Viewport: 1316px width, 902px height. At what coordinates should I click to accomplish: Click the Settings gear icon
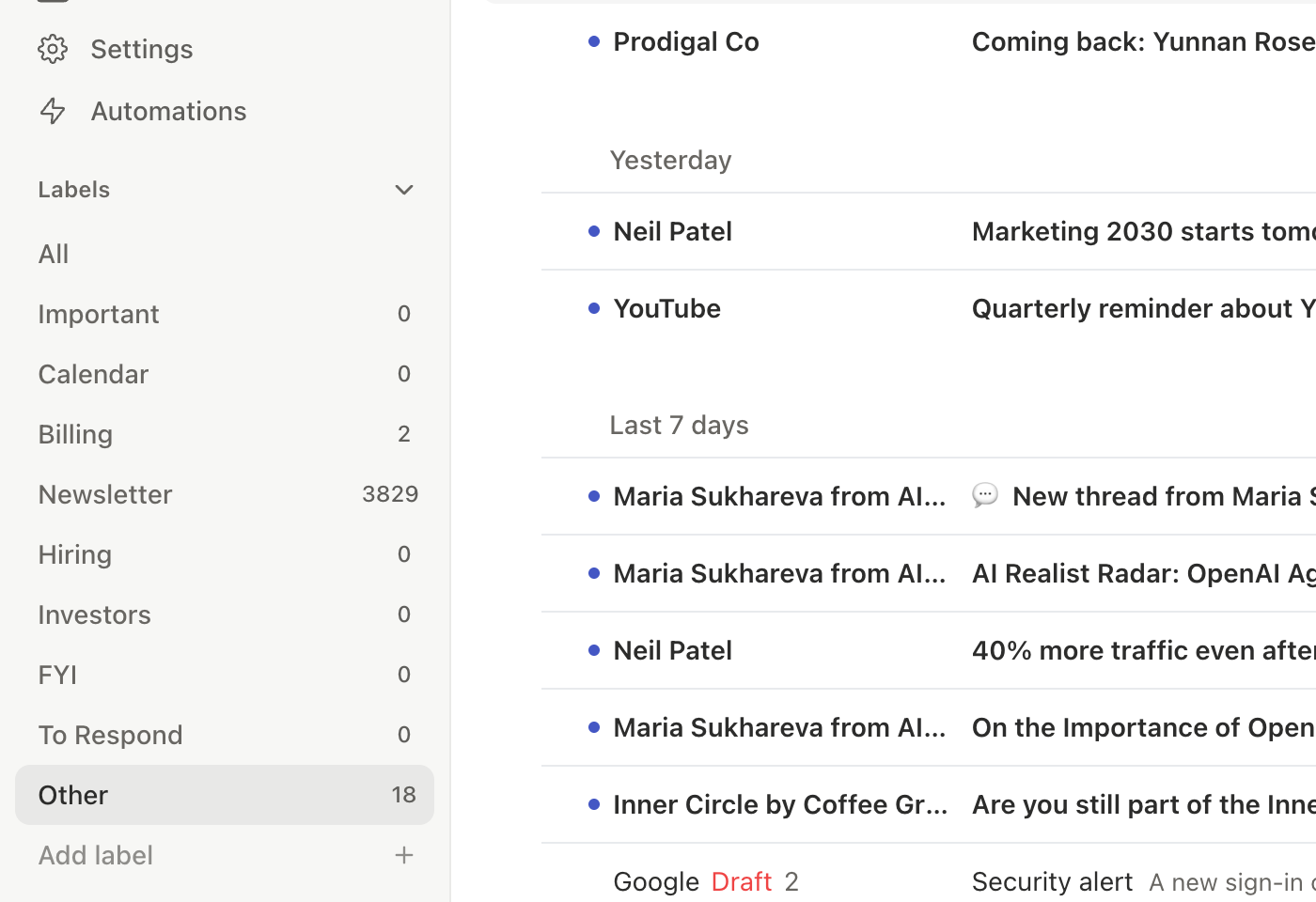pyautogui.click(x=53, y=49)
